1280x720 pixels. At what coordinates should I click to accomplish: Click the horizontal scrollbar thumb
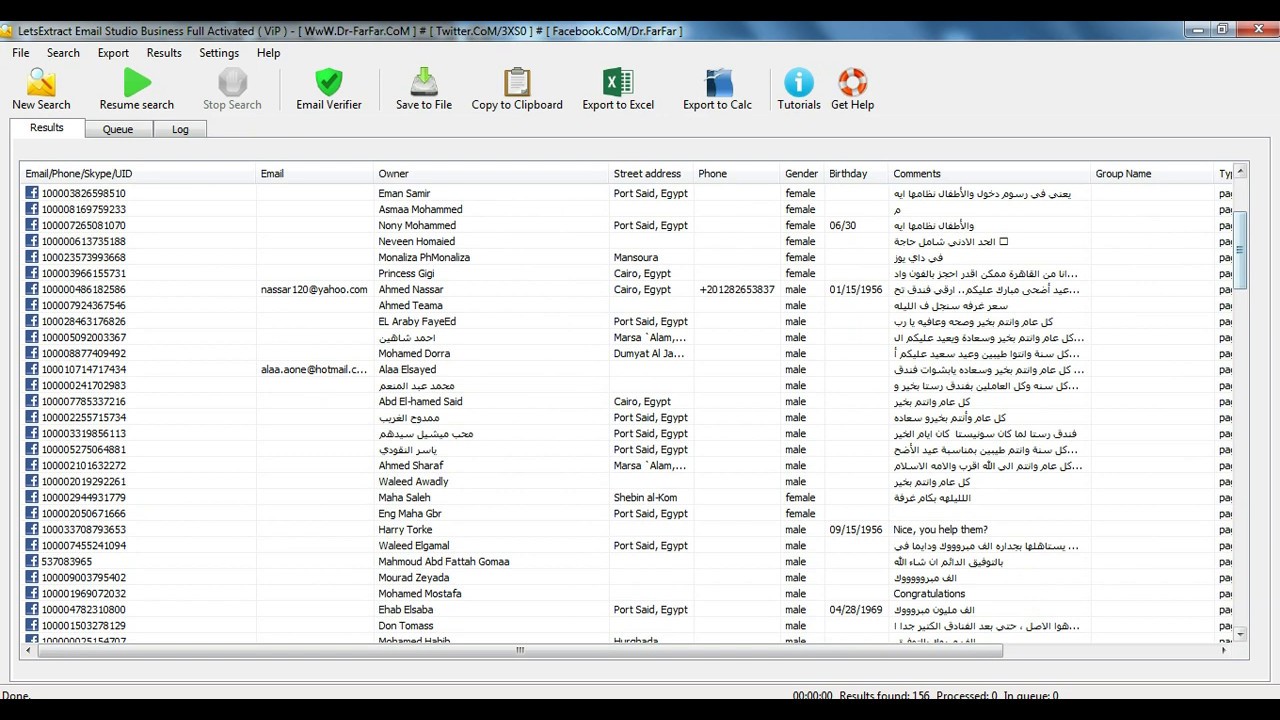click(x=519, y=650)
